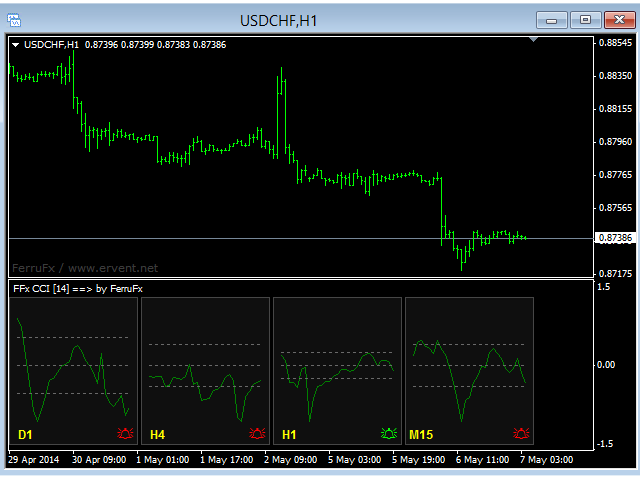Click the red bug icon in M15 panel
The height and width of the screenshot is (480, 640).
(x=521, y=434)
